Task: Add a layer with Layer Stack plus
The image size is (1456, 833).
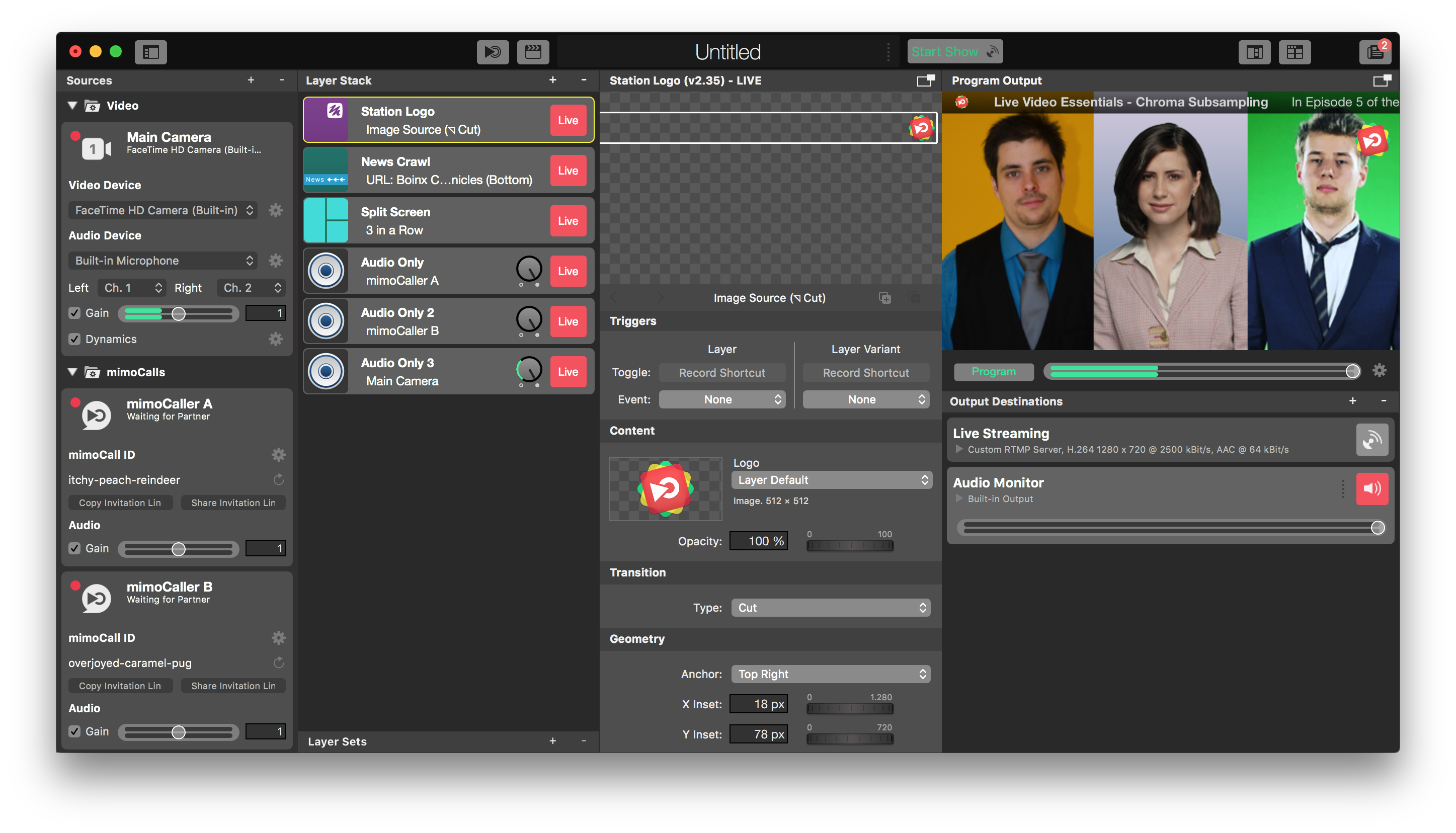Action: (x=552, y=80)
